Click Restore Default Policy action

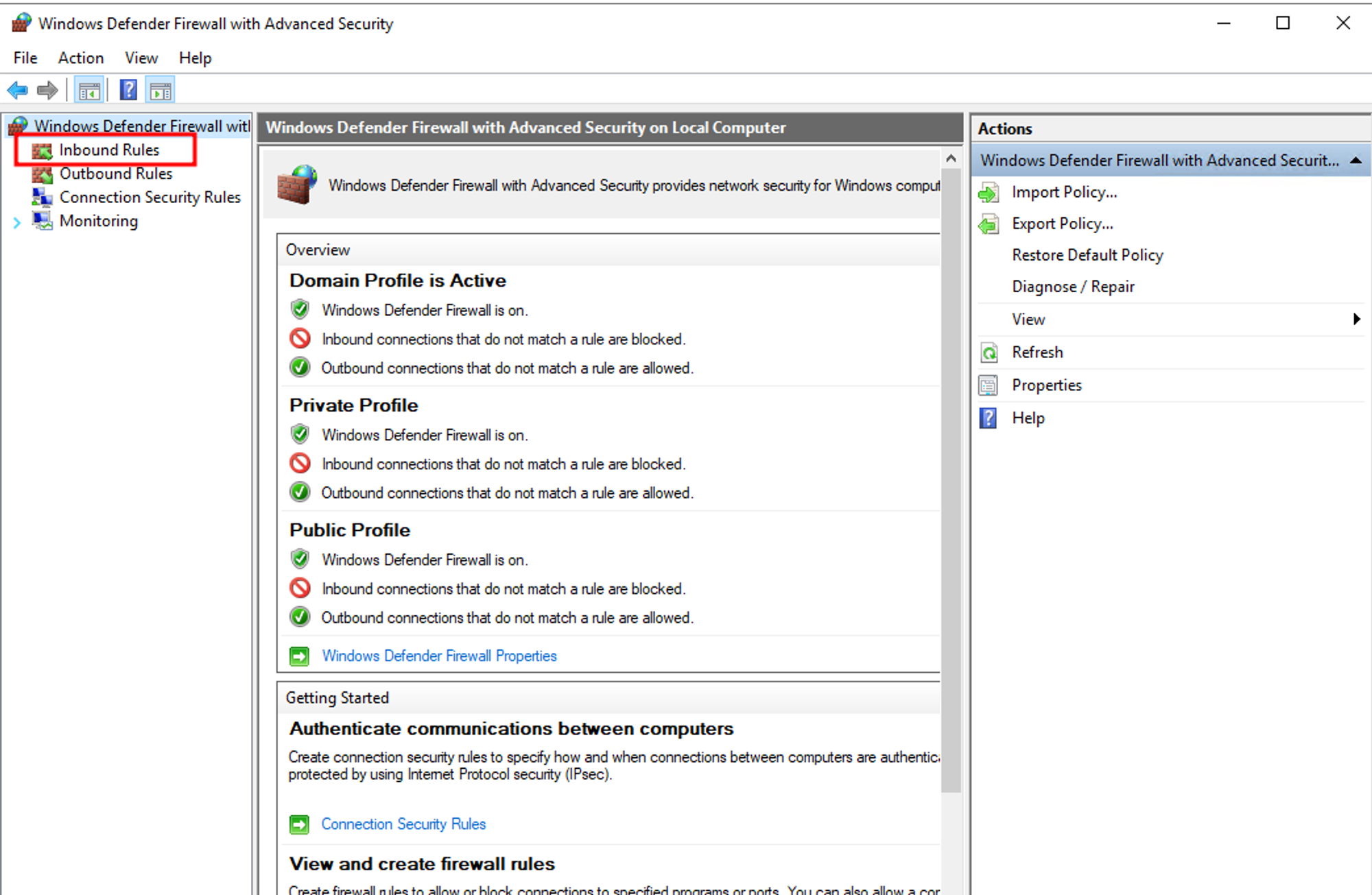click(1087, 255)
